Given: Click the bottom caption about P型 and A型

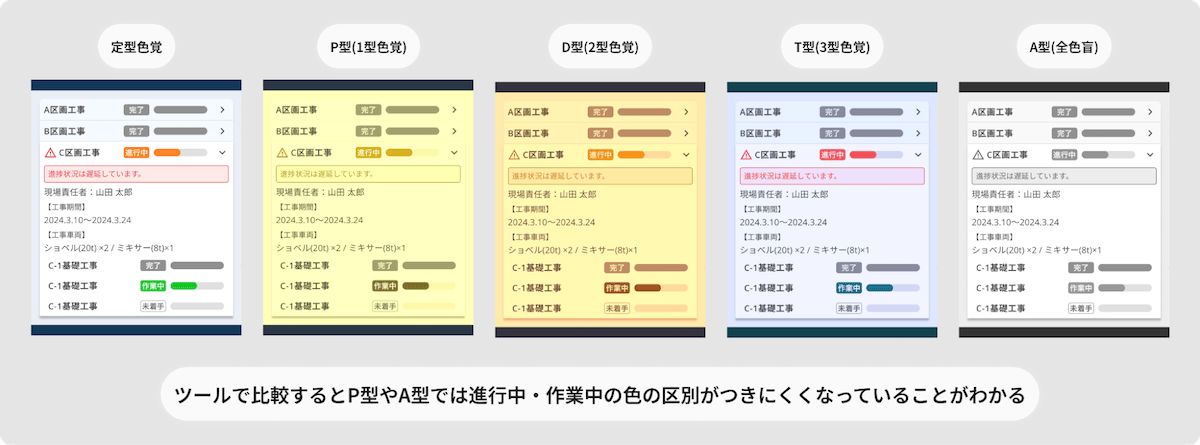Looking at the screenshot, I should coord(599,395).
